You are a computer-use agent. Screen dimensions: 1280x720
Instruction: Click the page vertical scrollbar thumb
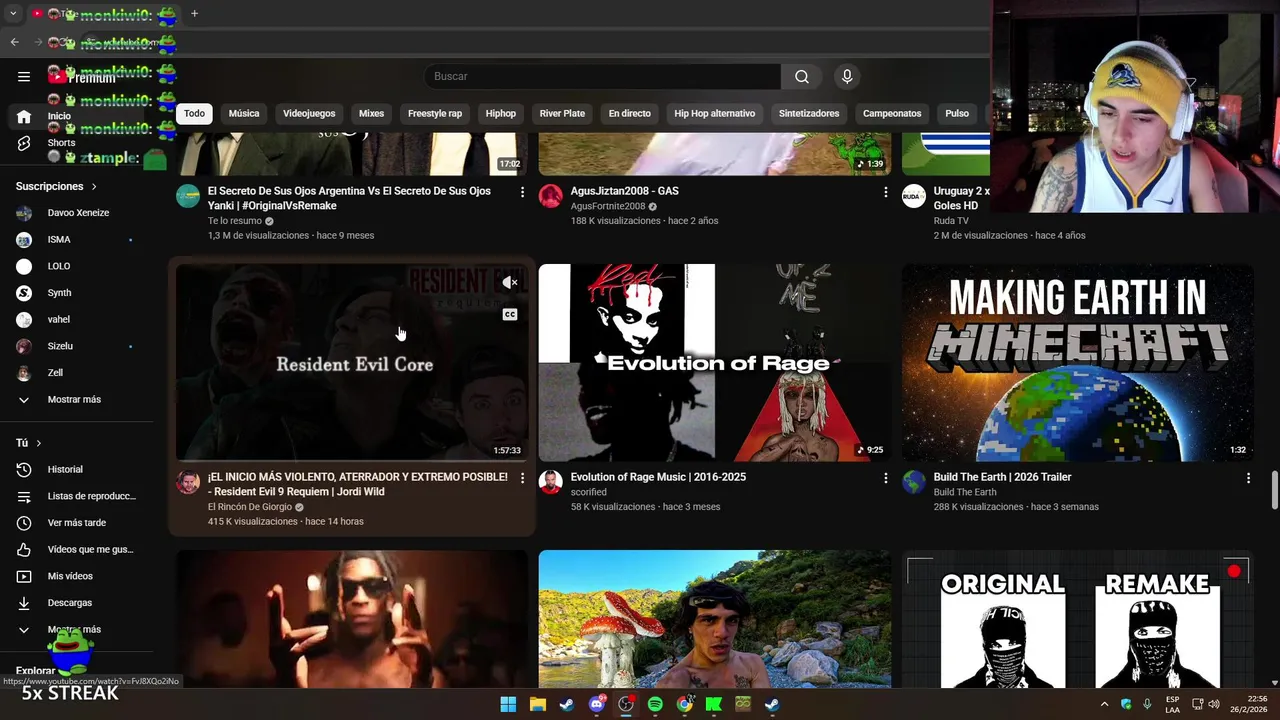1274,490
